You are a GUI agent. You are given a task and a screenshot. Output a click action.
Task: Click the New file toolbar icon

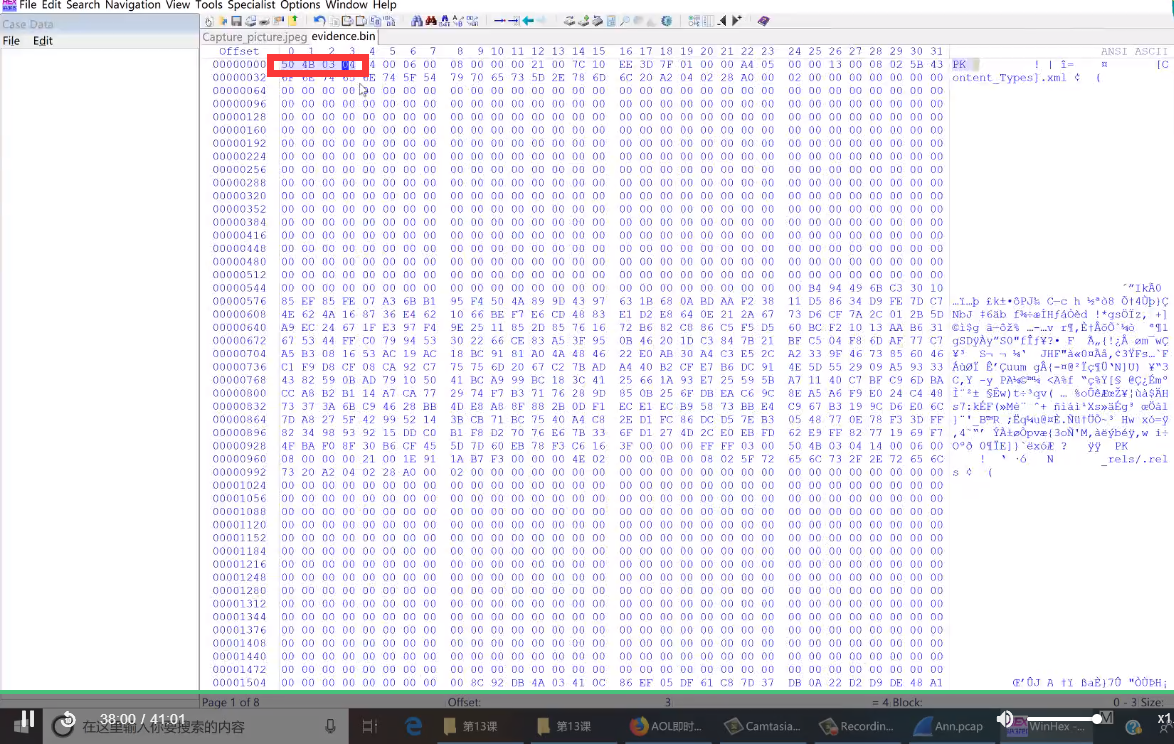tap(209, 21)
